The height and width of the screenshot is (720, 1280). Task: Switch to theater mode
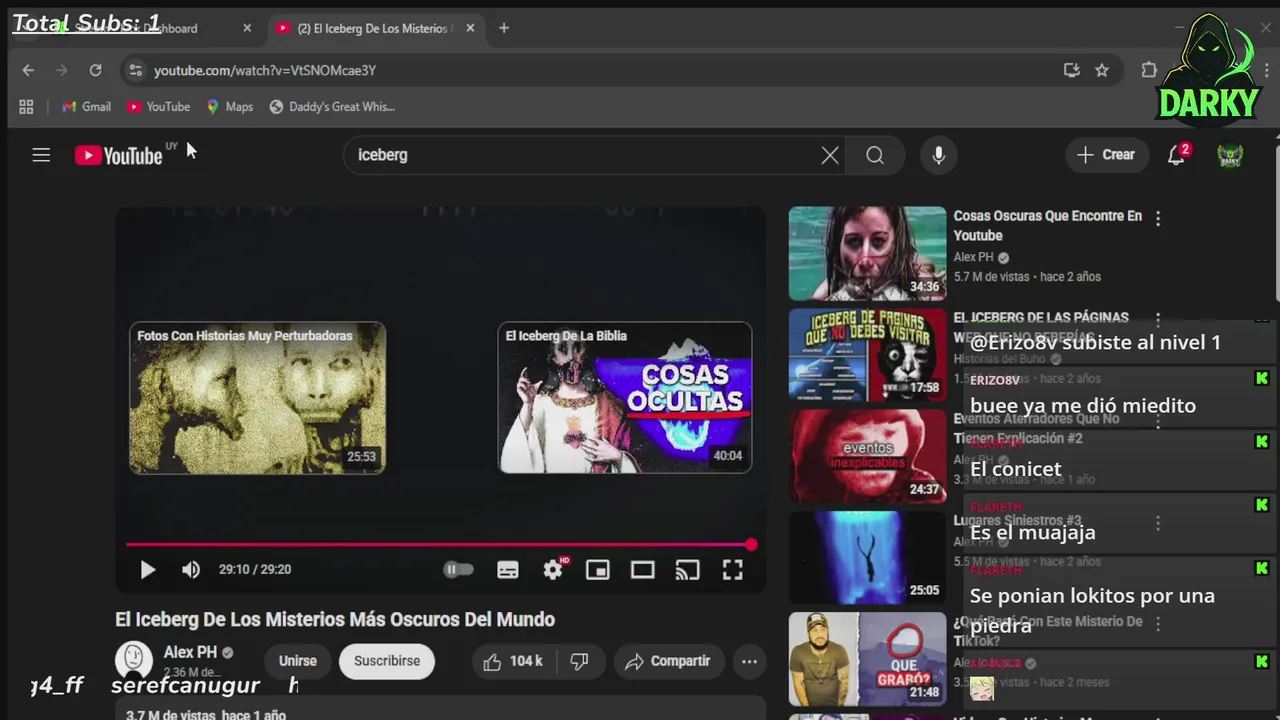pos(643,570)
